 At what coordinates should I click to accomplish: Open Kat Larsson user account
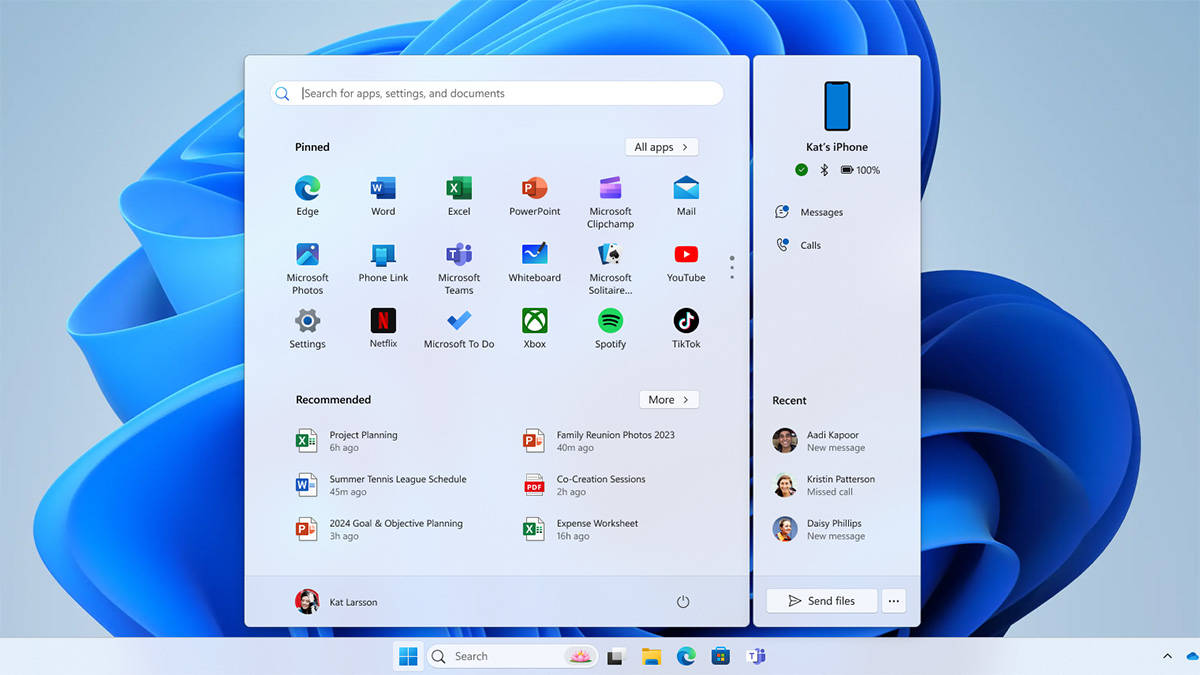click(336, 602)
